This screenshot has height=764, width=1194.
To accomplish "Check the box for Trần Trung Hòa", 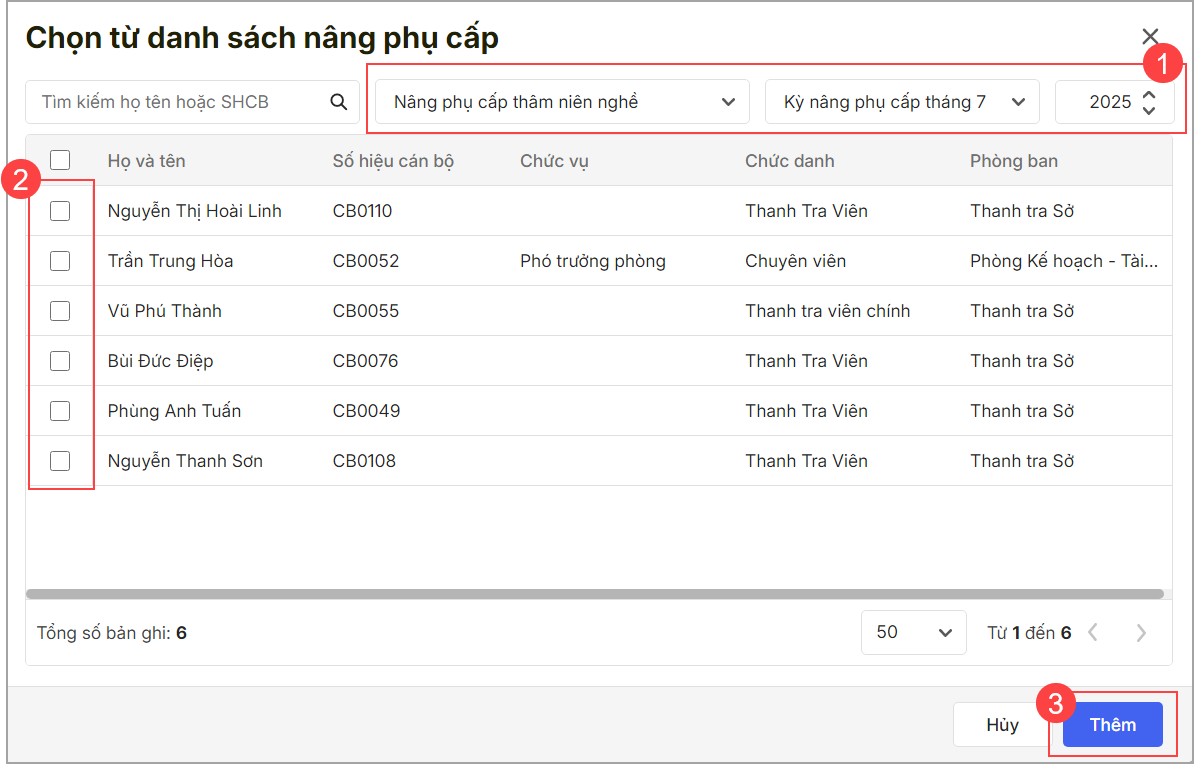I will click(x=60, y=261).
